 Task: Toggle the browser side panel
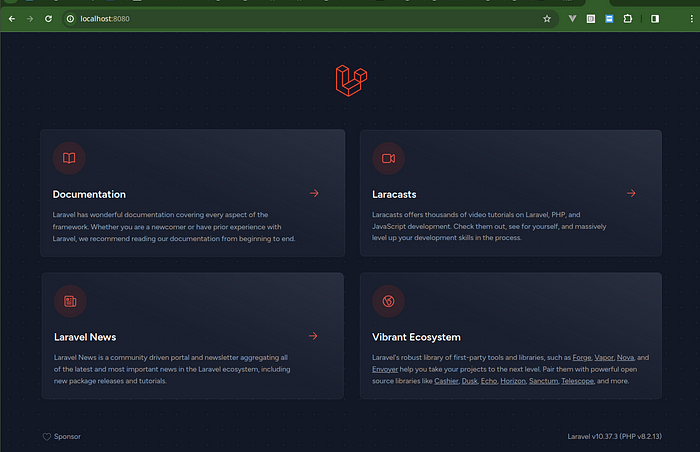(x=655, y=19)
